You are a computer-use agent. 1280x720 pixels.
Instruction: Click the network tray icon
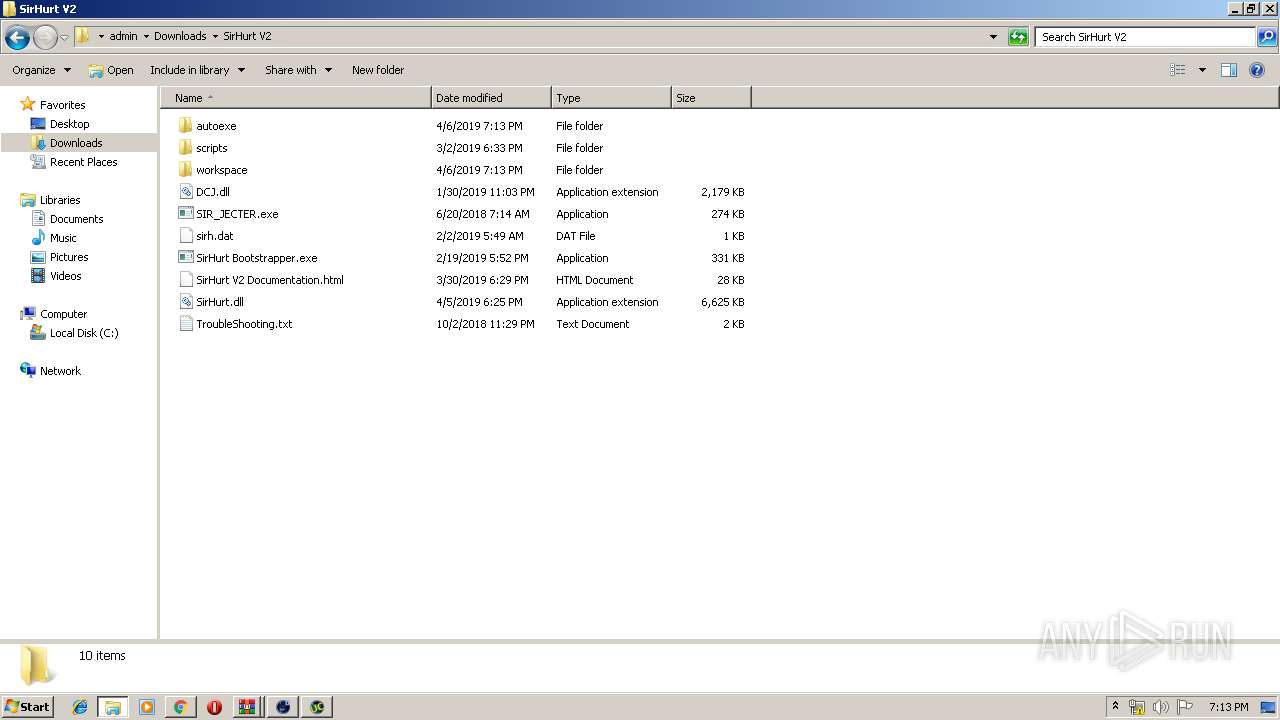tap(1137, 707)
